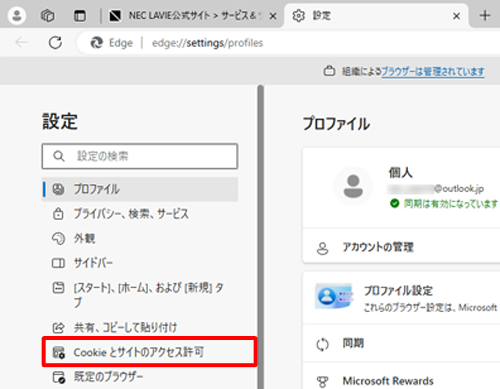Screen dimensions: 500x389
Task: Close the NEC LAVIE公式サイト tab
Action: pyautogui.click(x=273, y=16)
